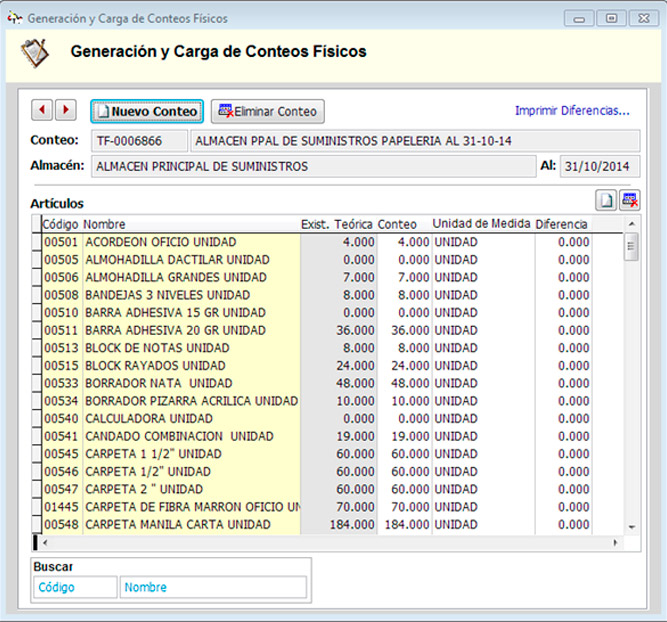This screenshot has width=667, height=622.
Task: Click the next record red arrow
Action: (65, 110)
